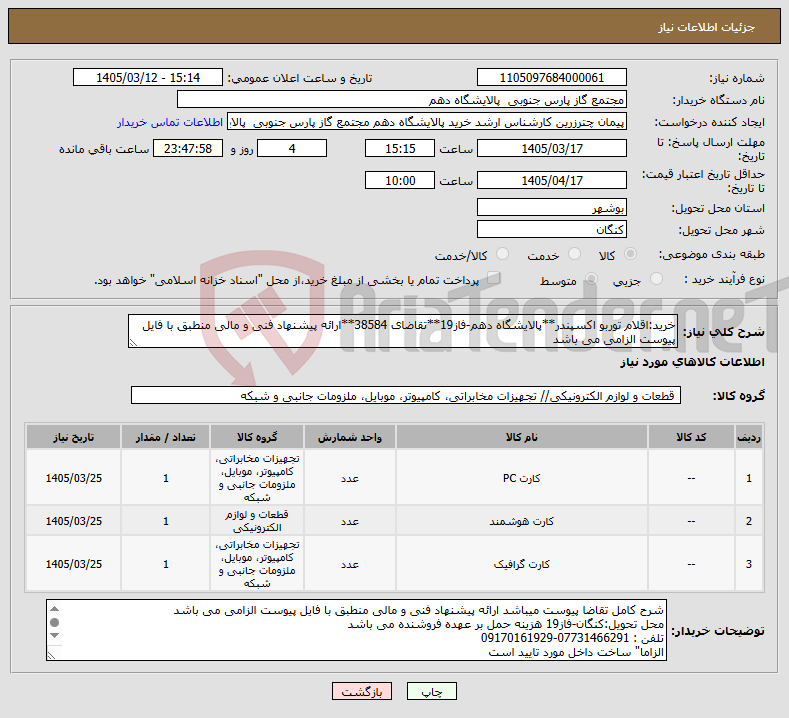Click the گروه کالا column header
This screenshot has height=718, width=789.
tap(257, 437)
